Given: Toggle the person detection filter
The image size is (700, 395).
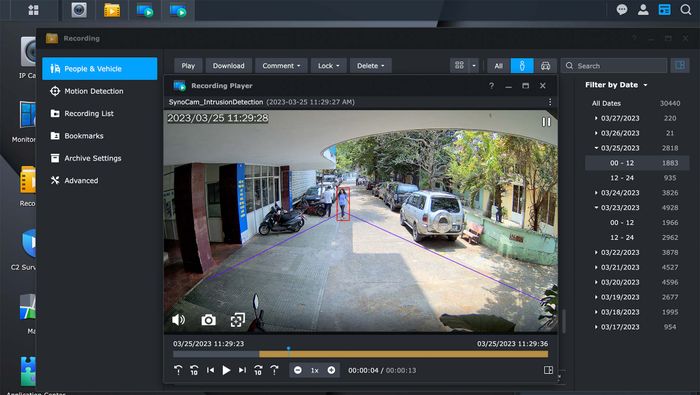Looking at the screenshot, I should (x=522, y=66).
